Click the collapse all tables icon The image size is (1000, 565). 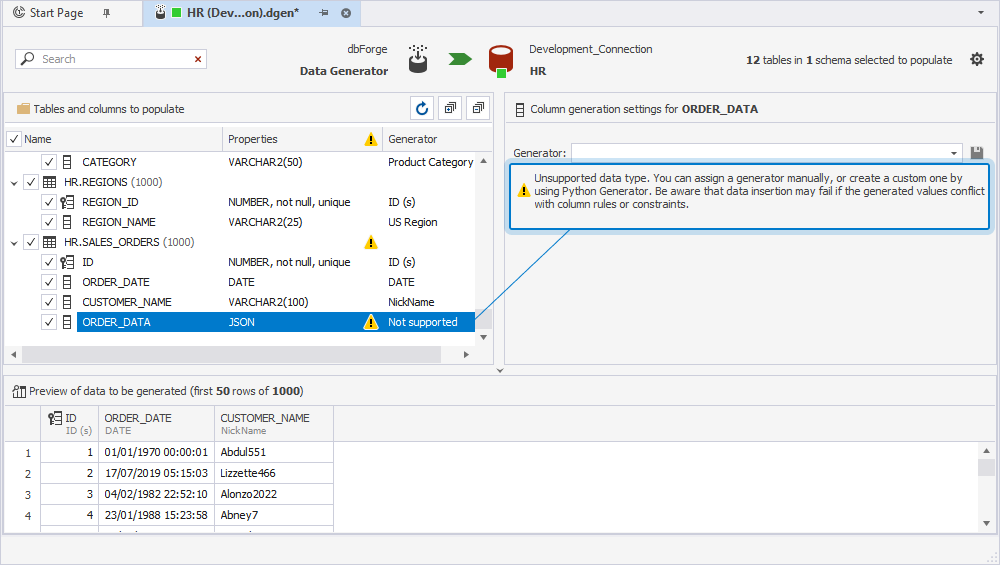point(478,108)
